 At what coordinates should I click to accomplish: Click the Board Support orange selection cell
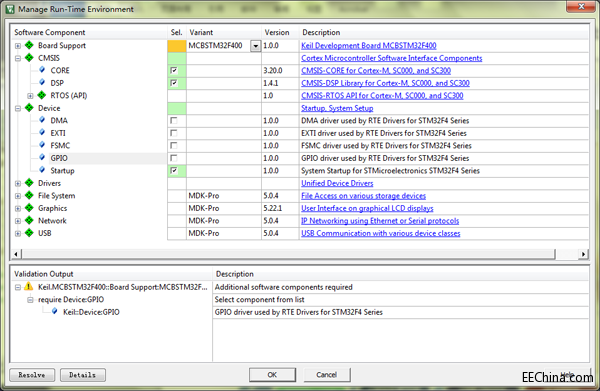coord(177,46)
